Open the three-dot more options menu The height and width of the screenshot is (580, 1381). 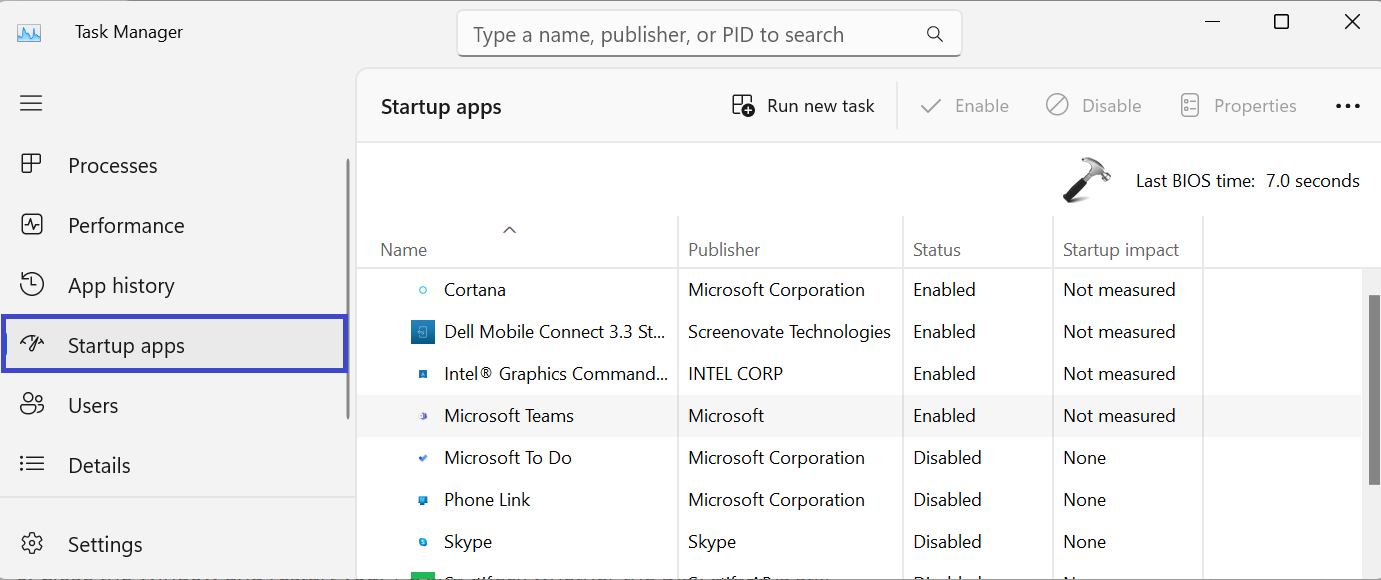tap(1347, 106)
